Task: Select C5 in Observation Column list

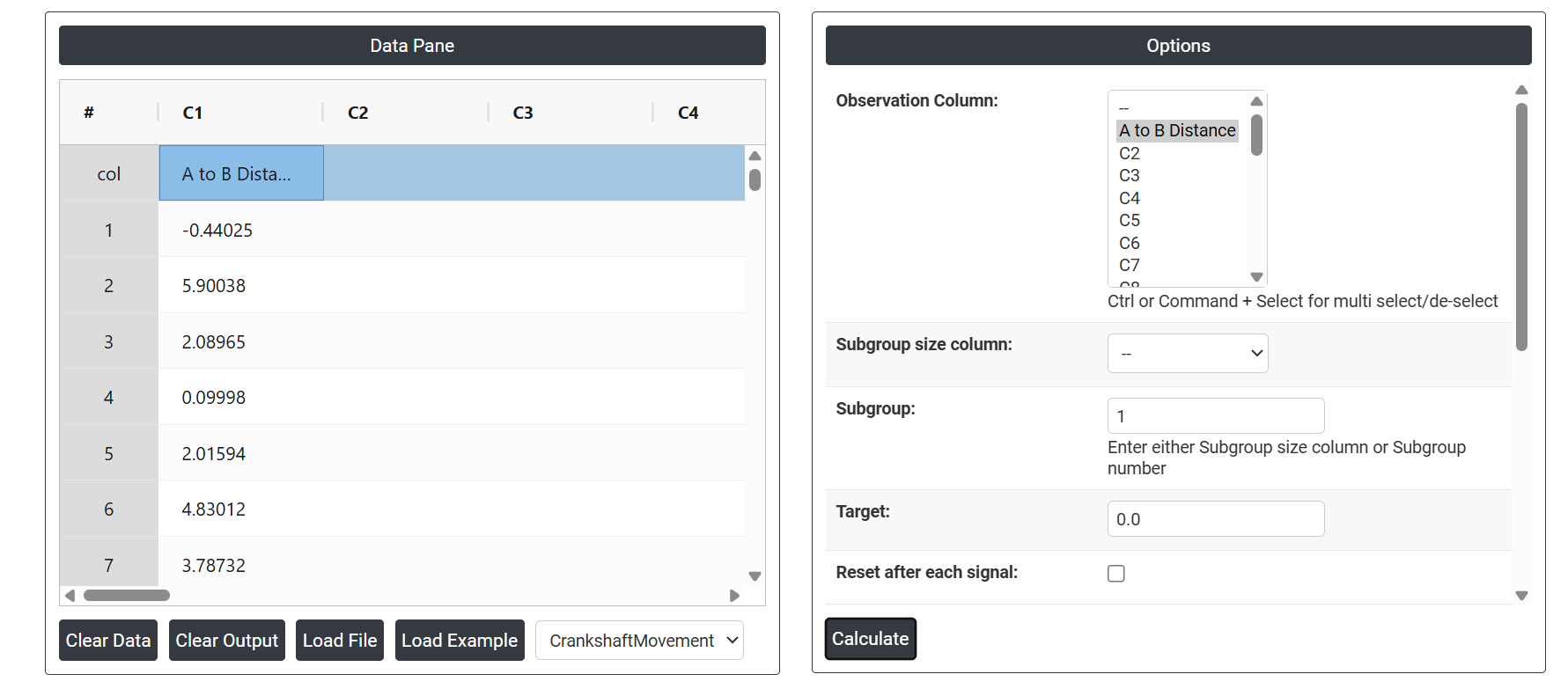Action: [1130, 220]
